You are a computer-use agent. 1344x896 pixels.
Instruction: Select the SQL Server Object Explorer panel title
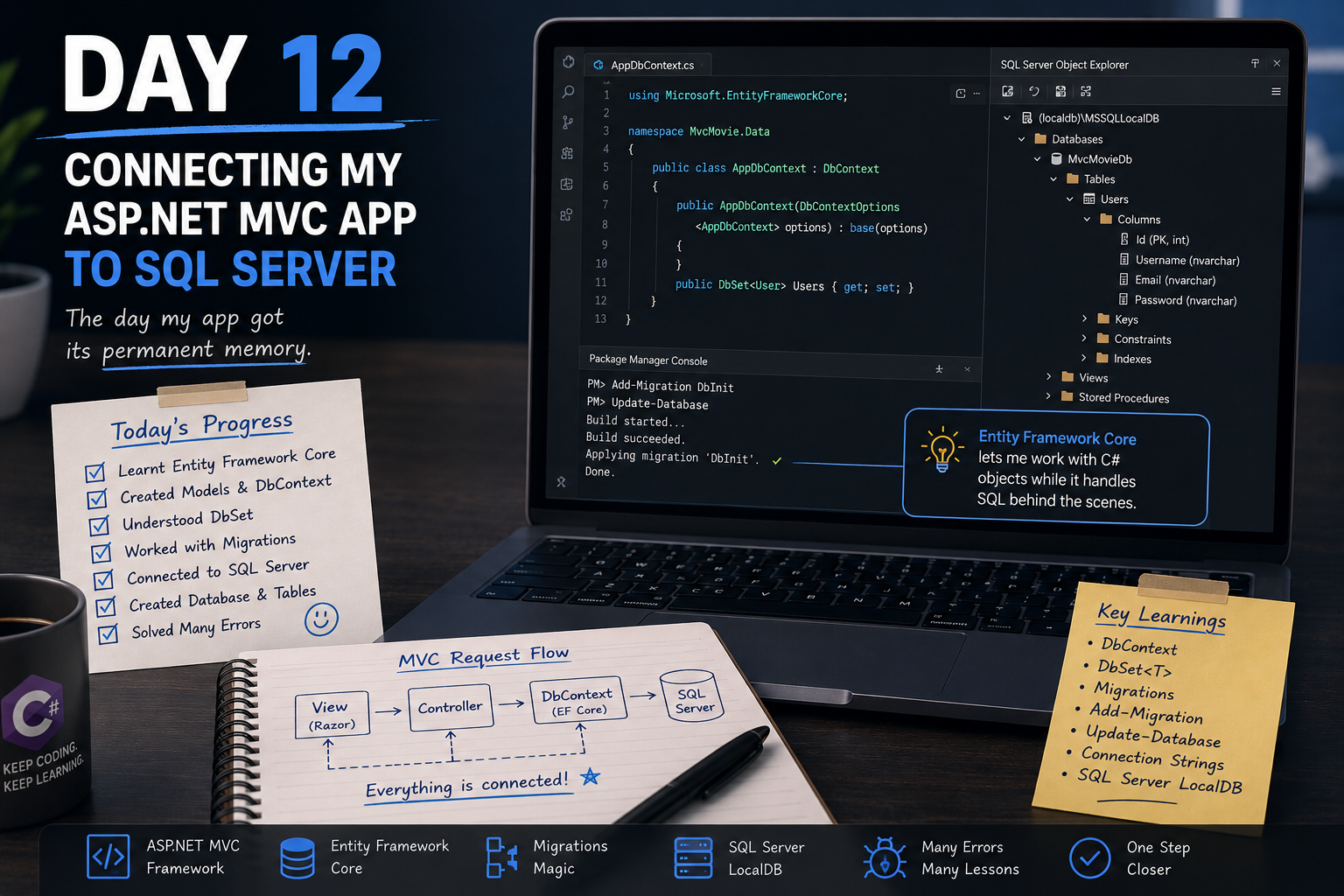[1064, 65]
